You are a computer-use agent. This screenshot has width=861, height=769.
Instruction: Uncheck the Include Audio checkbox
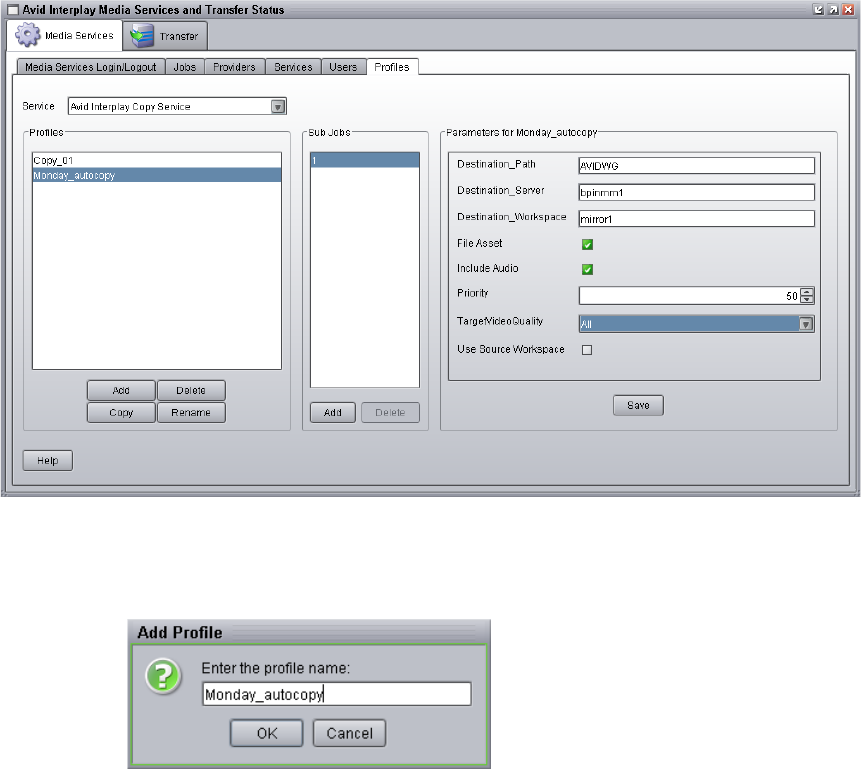click(x=587, y=269)
